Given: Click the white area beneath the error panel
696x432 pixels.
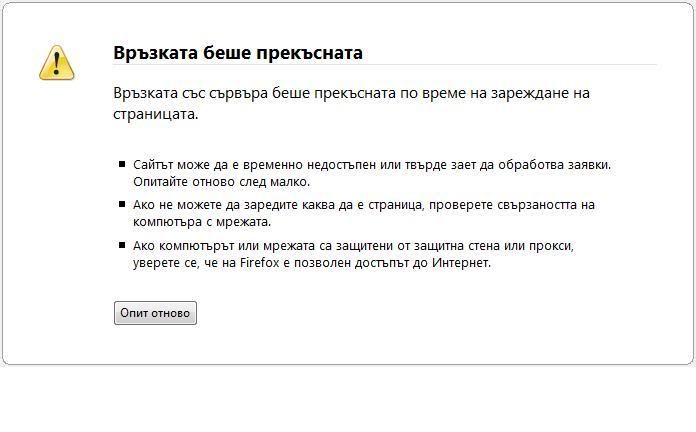Looking at the screenshot, I should pyautogui.click(x=348, y=400).
